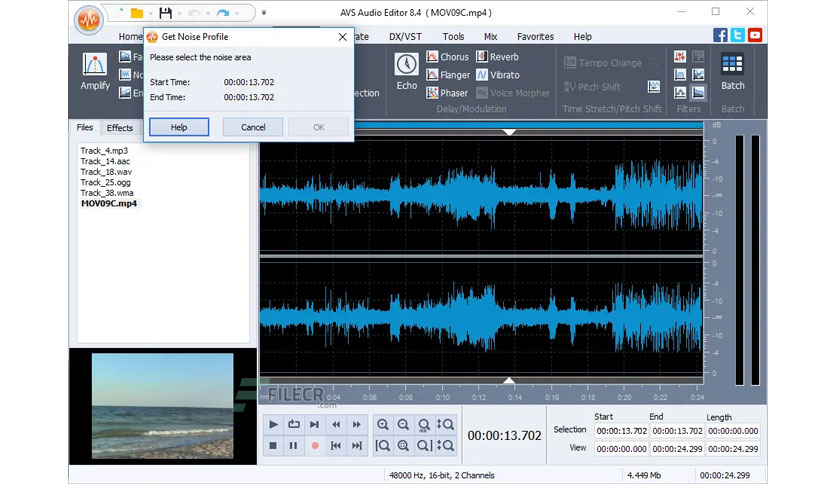The width and height of the screenshot is (836, 484).
Task: Open the DX/VST ribbon tab
Action: click(x=405, y=36)
